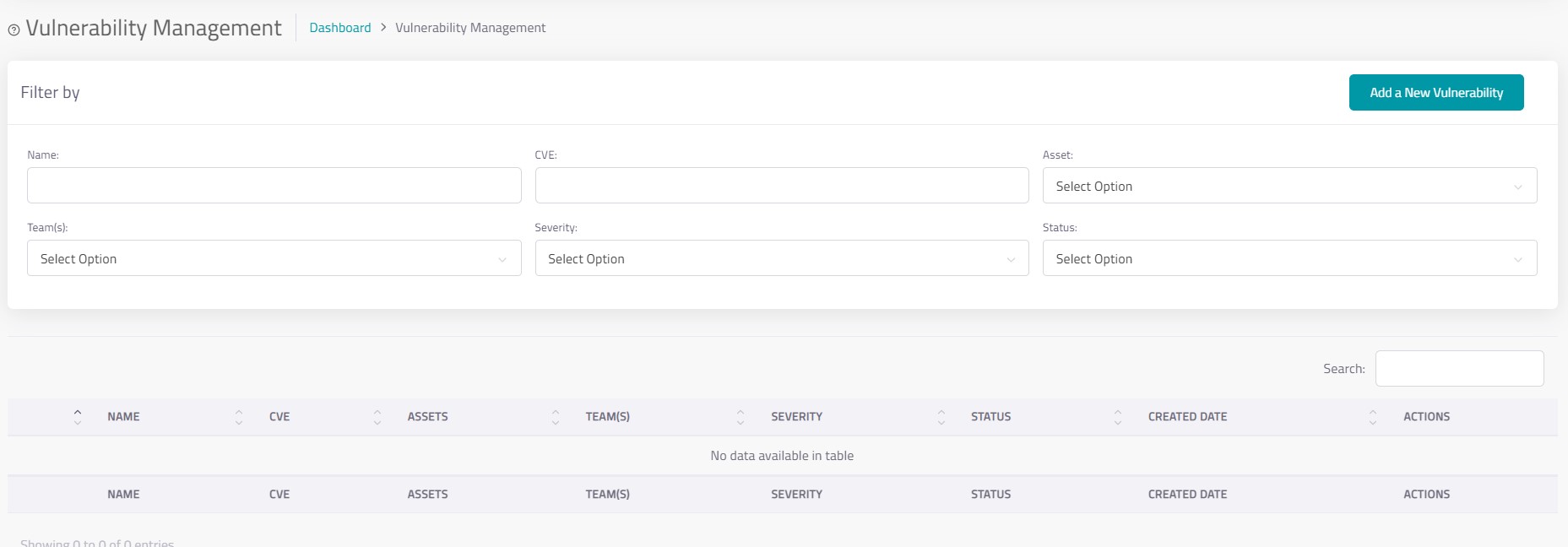This screenshot has width=1568, height=547.
Task: Expand the Team(s) filter dropdown
Action: coord(274,258)
